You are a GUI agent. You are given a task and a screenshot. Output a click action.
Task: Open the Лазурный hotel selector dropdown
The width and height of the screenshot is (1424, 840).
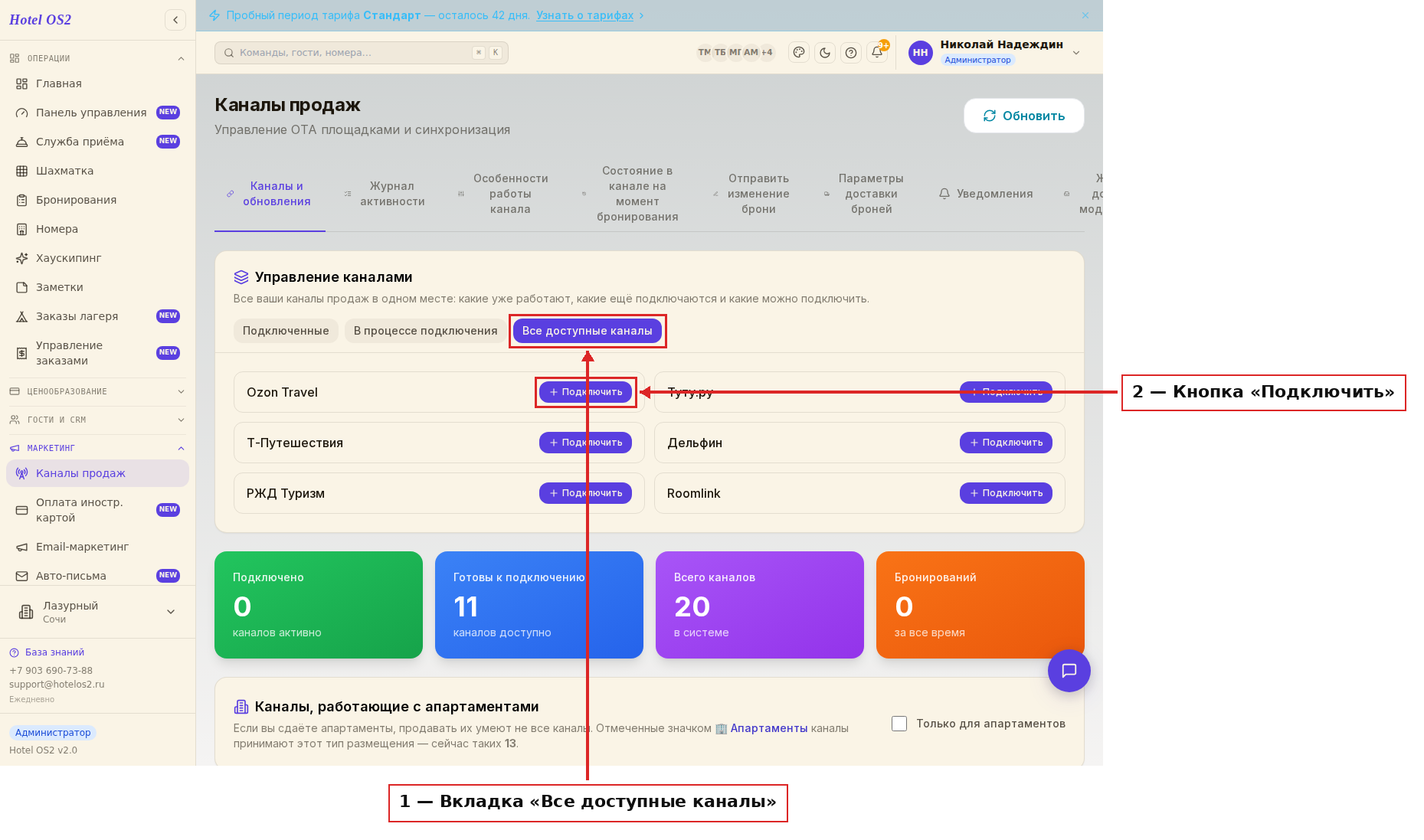pyautogui.click(x=97, y=611)
